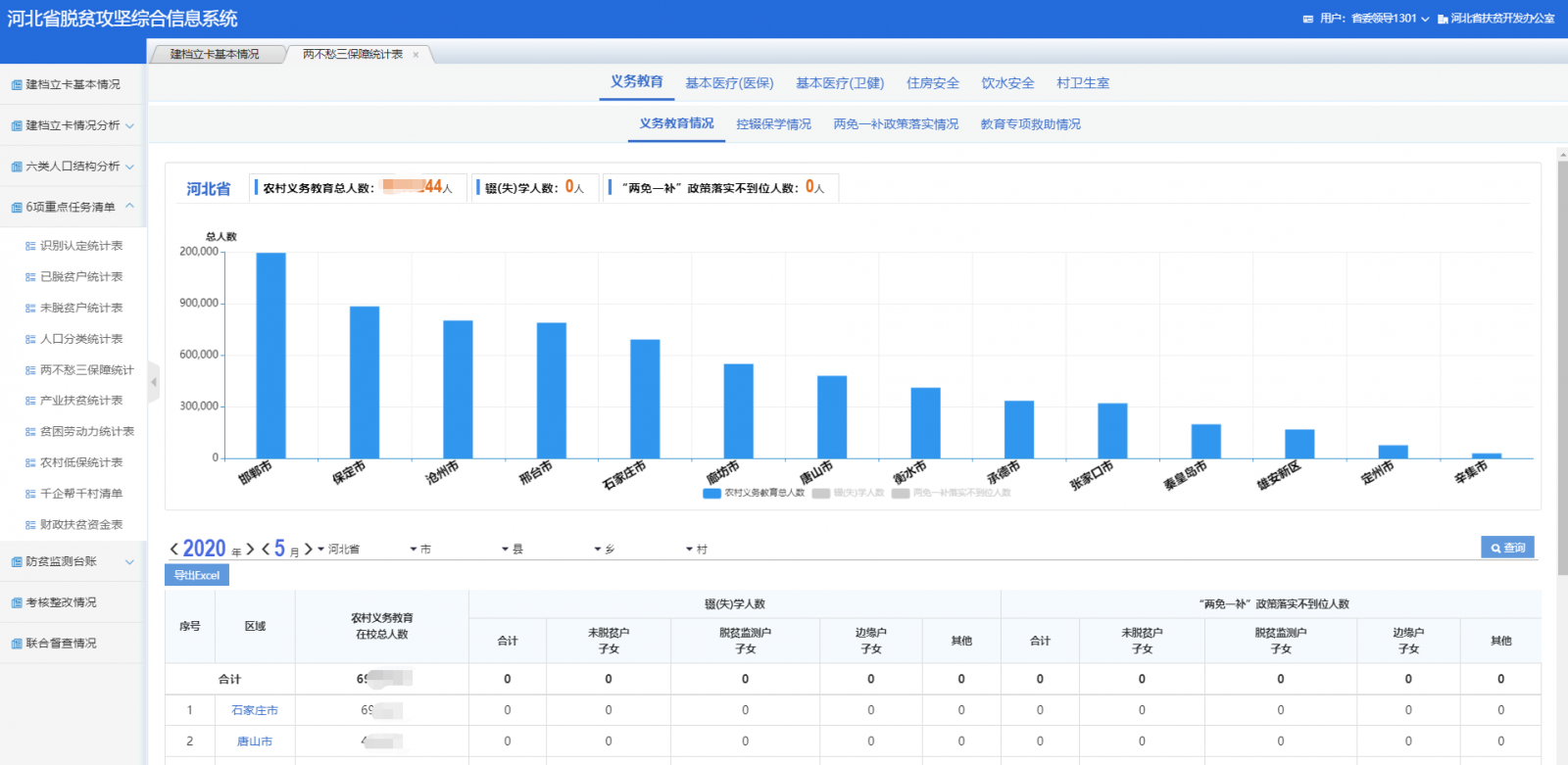
Task: Click the 考核整改情况 sidebar icon
Action: (17, 603)
